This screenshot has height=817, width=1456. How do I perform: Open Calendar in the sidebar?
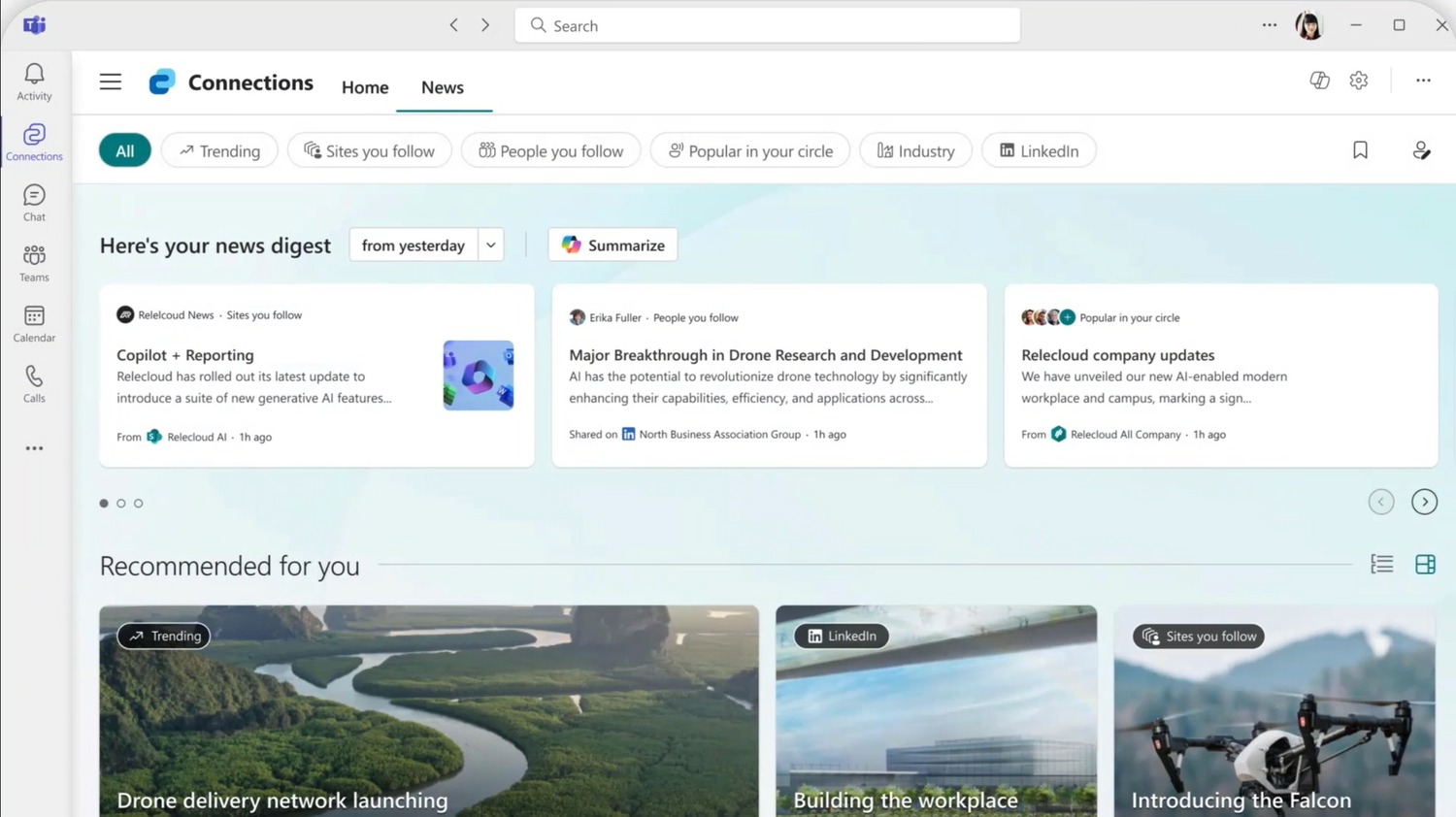[x=34, y=324]
